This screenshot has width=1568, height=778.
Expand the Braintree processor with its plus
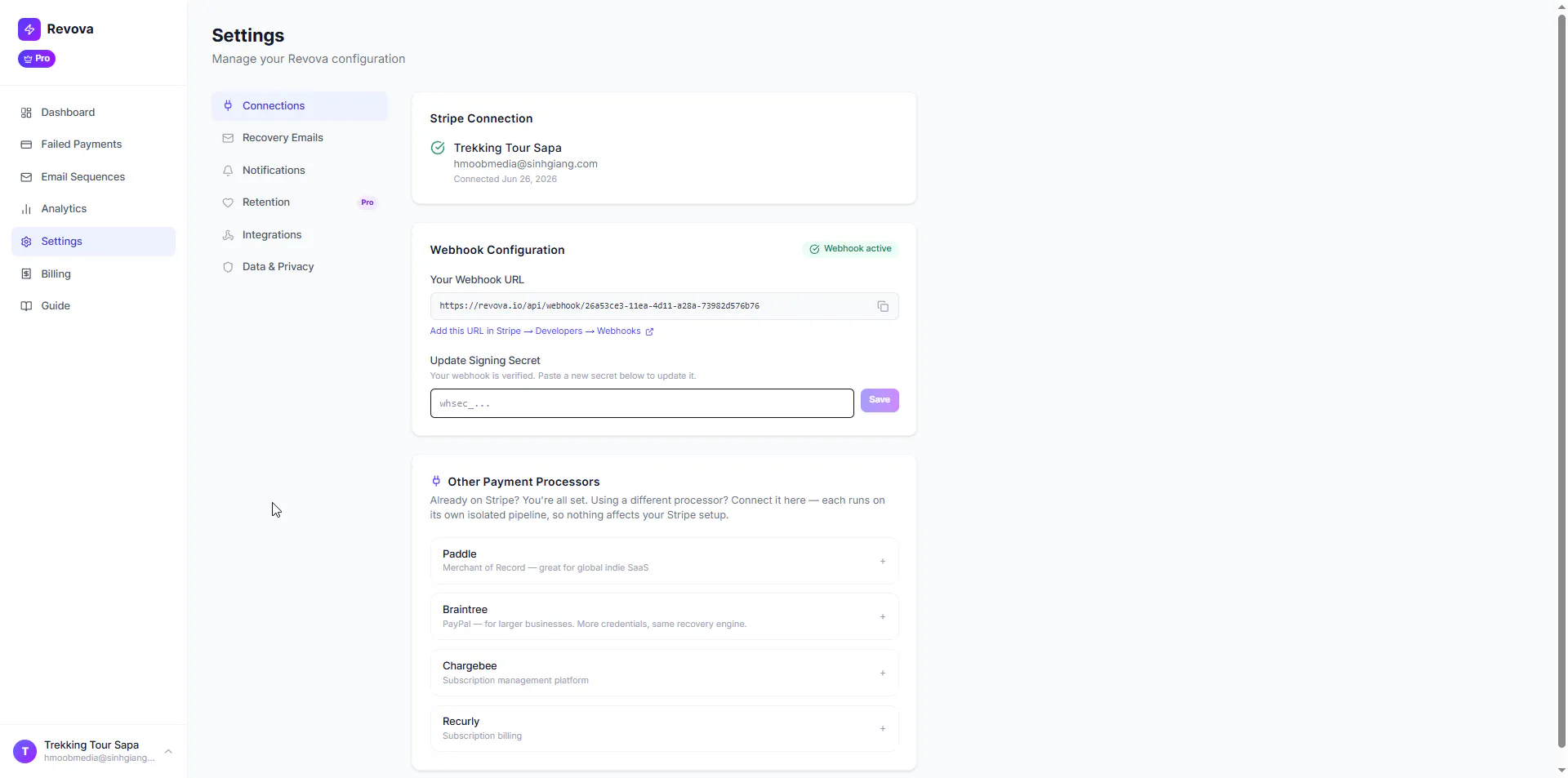coord(883,616)
